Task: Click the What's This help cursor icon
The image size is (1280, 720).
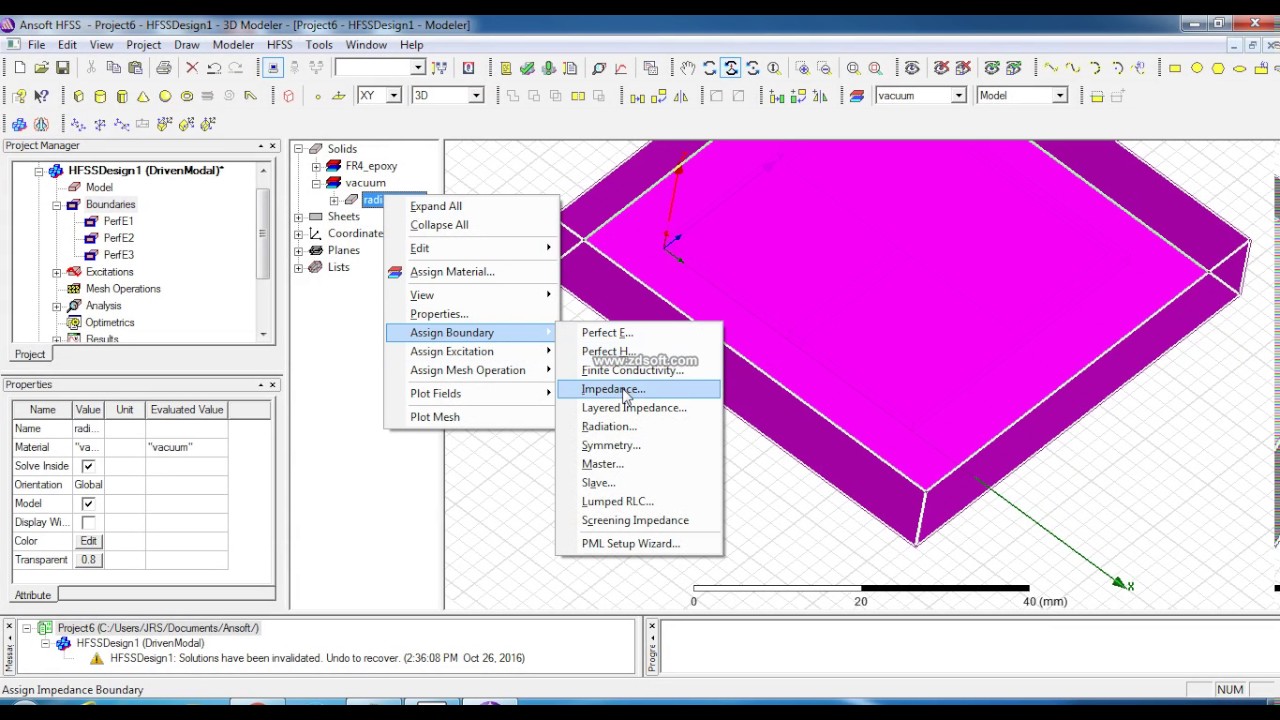Action: coord(41,96)
